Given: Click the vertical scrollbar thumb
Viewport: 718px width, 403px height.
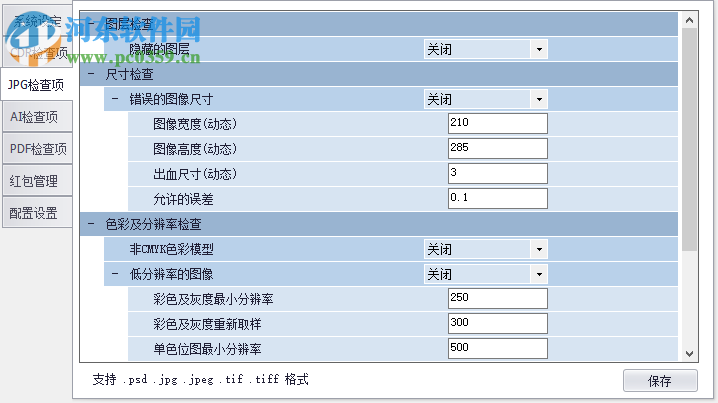Looking at the screenshot, I should pos(689,140).
